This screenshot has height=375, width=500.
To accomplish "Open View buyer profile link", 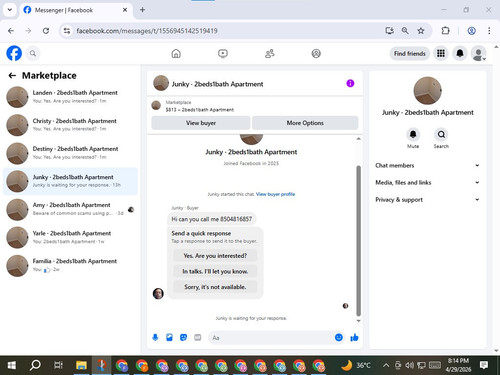I will click(x=275, y=194).
